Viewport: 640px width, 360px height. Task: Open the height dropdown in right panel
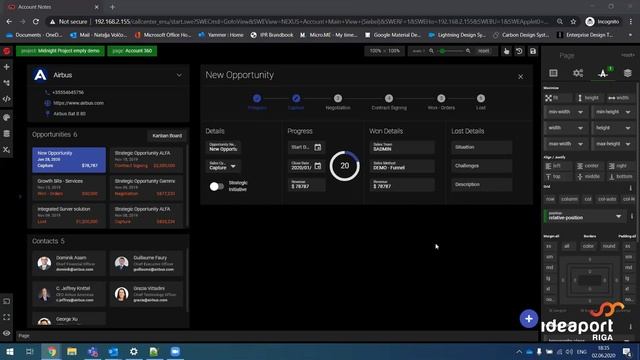click(x=613, y=128)
